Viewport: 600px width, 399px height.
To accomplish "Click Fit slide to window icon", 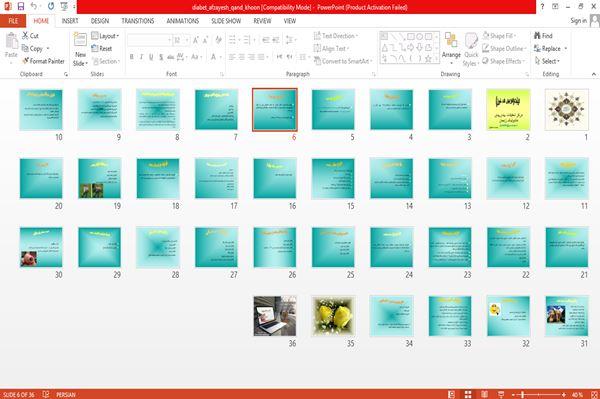I will [x=594, y=394].
